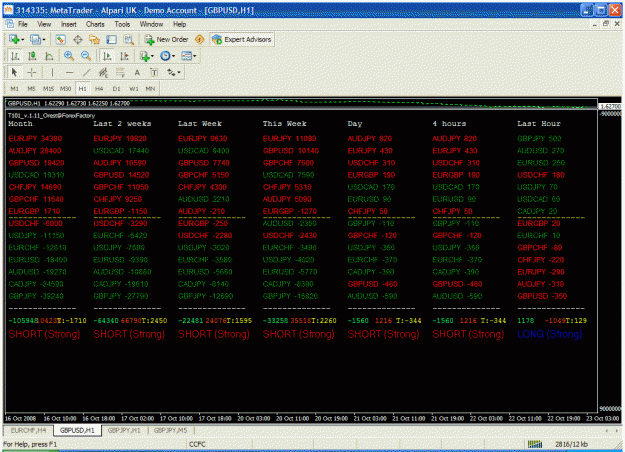Switch to the GBPJPY,H1 chart tab

point(124,430)
